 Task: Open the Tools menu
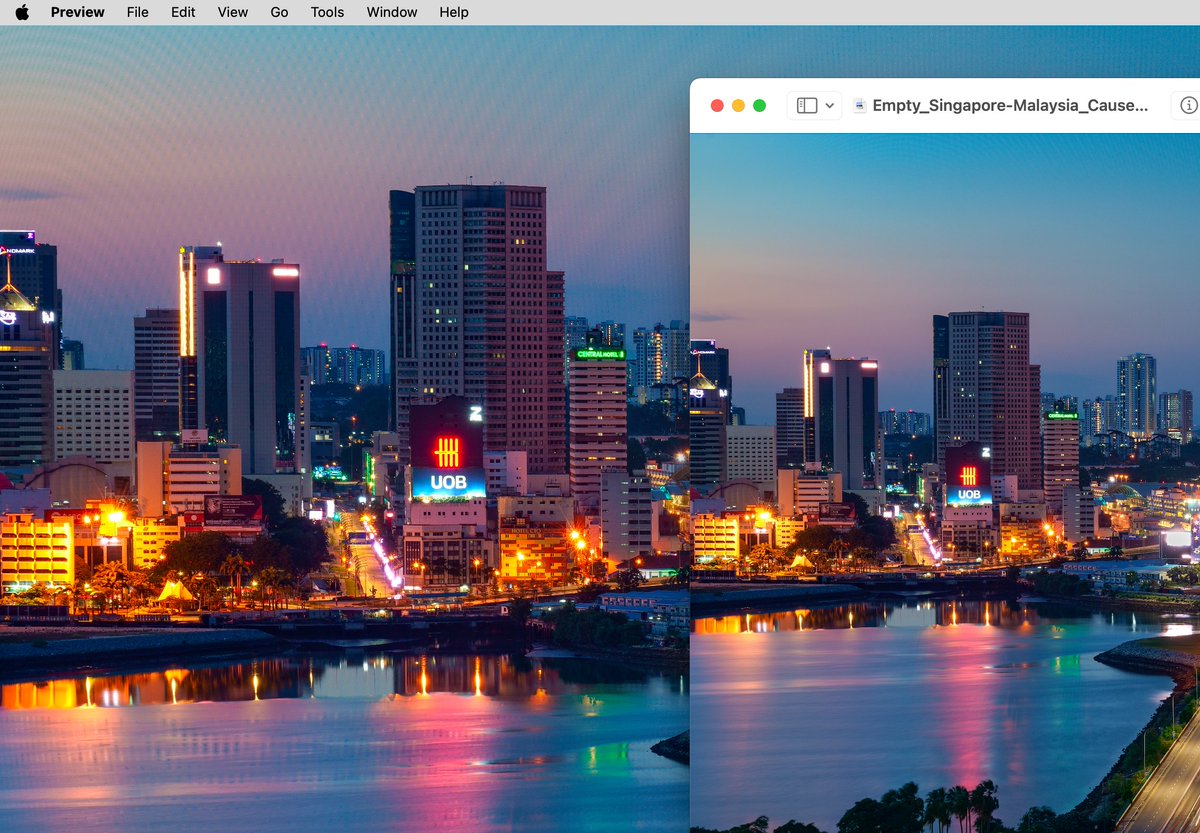[327, 12]
